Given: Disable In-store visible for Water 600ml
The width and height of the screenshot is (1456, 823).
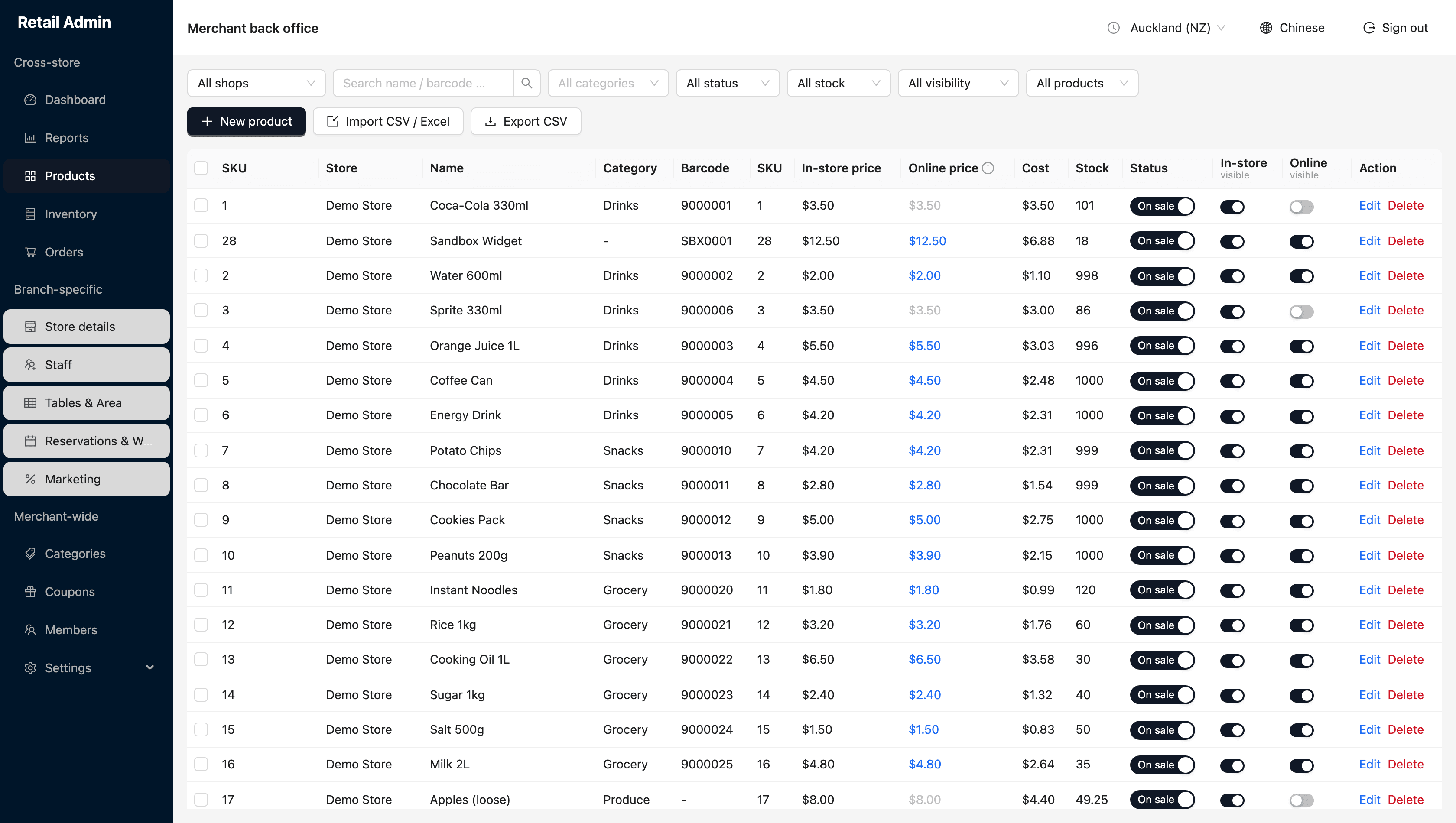Looking at the screenshot, I should click(1232, 276).
